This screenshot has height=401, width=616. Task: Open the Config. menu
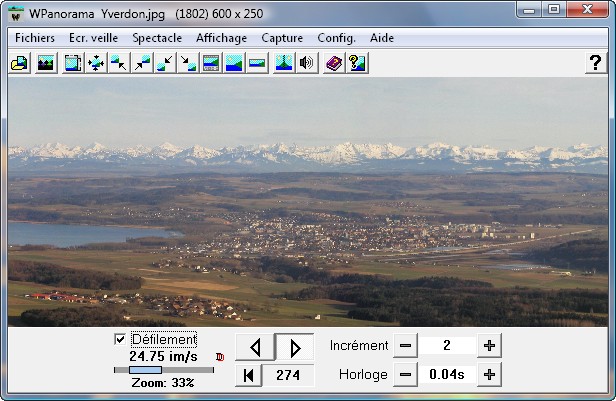click(x=336, y=38)
